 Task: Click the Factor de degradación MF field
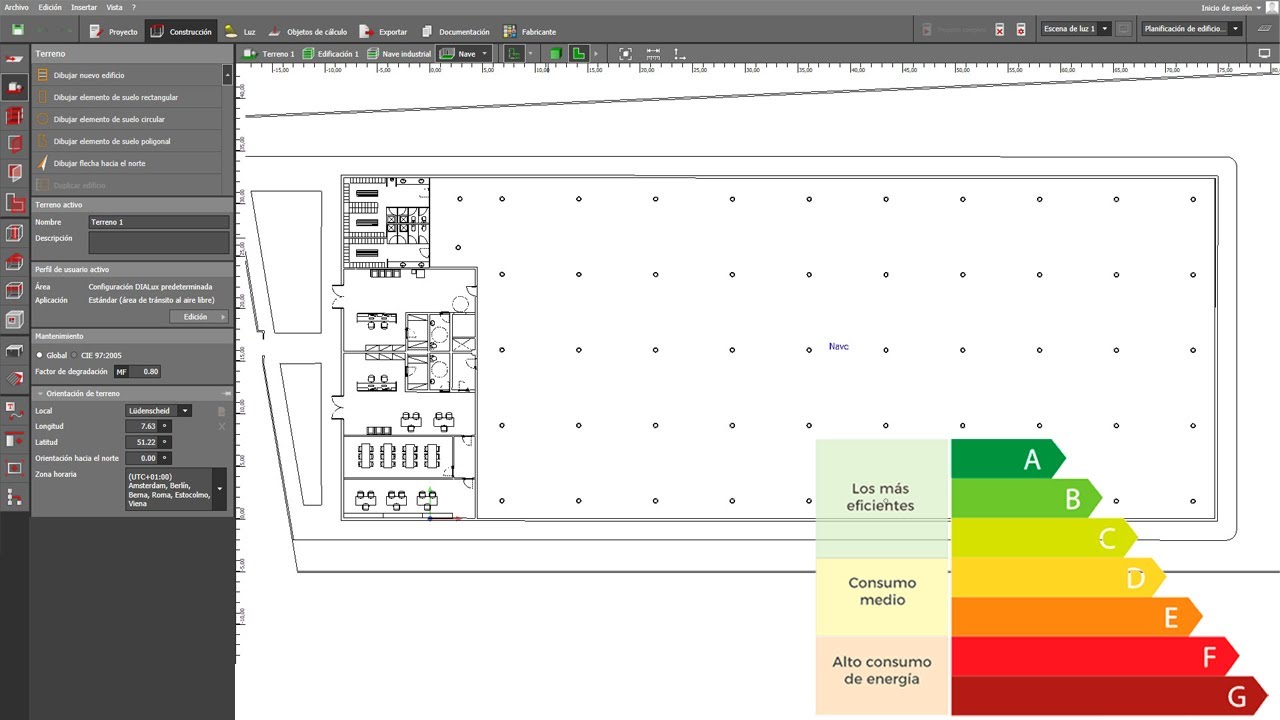pos(137,371)
